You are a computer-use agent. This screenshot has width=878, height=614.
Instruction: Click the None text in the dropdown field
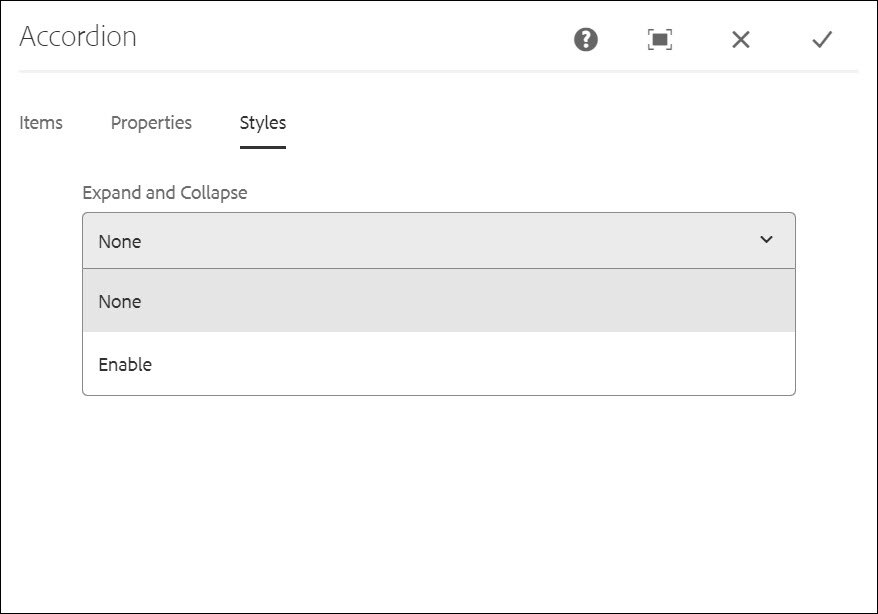120,241
